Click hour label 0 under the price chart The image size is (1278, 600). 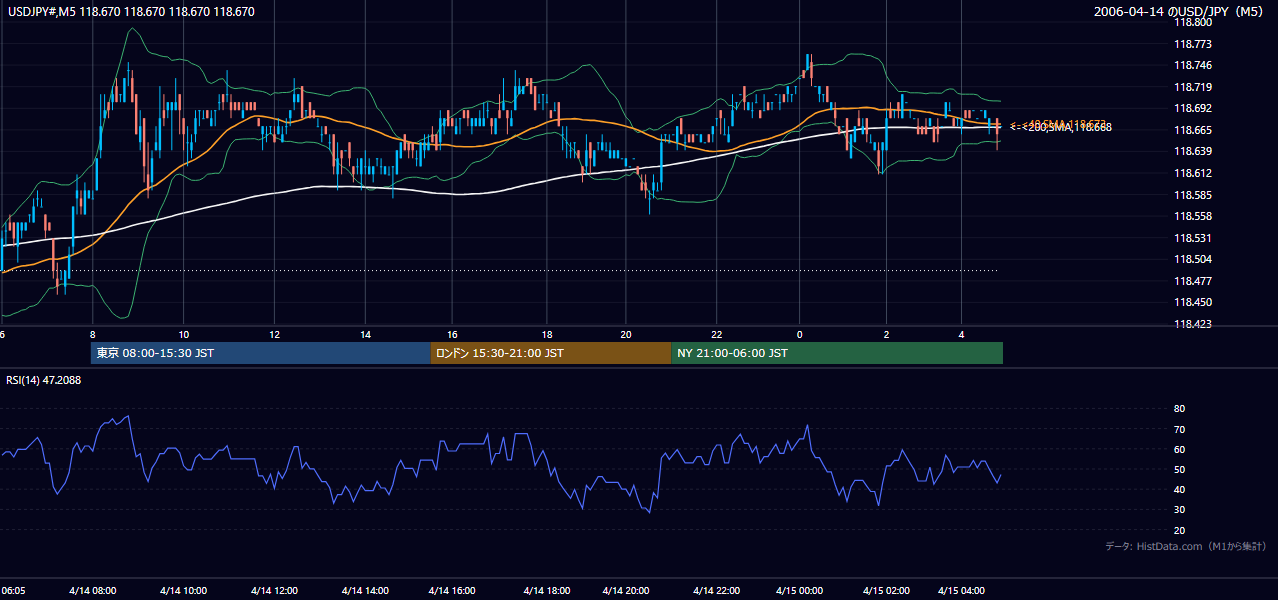[x=799, y=334]
